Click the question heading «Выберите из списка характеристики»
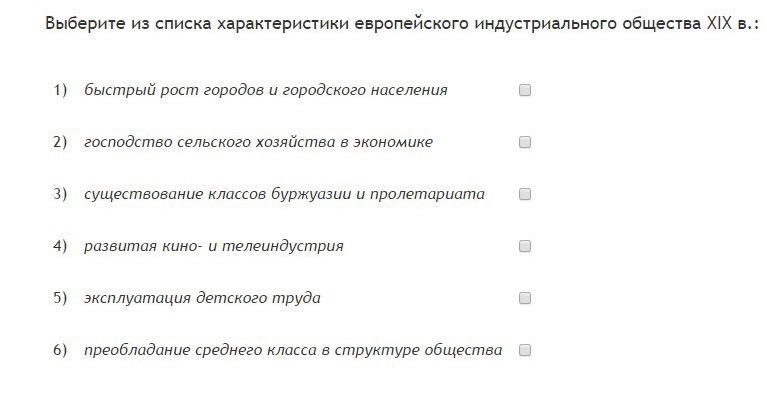This screenshot has height=394, width=767. (195, 24)
